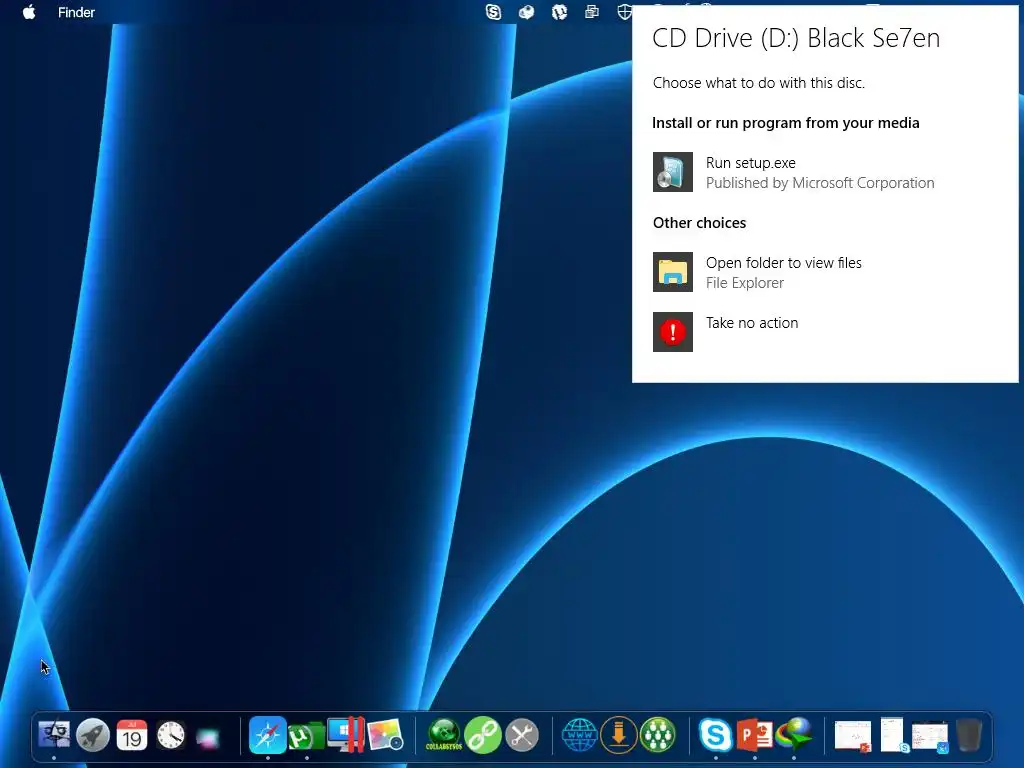Click the uTorrent icon in the menu bar
The width and height of the screenshot is (1024, 768).
point(559,12)
